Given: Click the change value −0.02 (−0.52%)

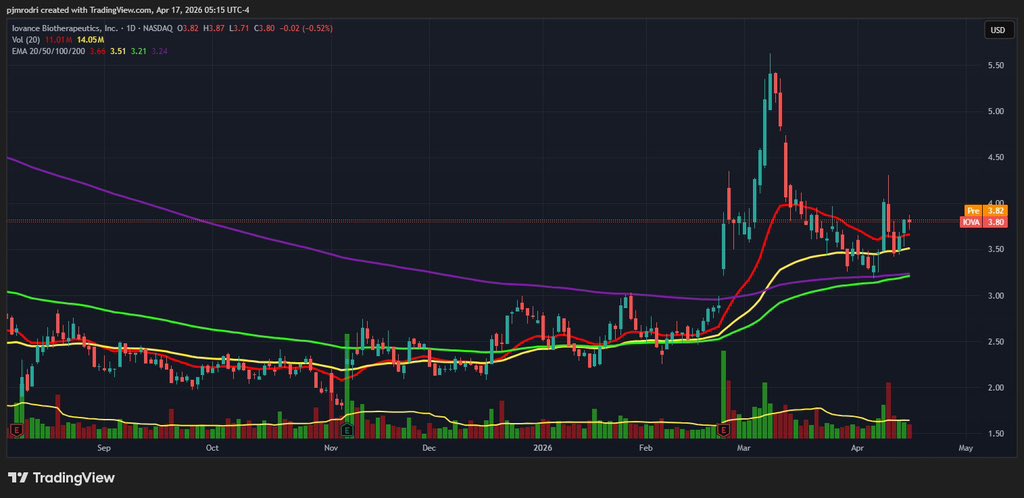Looking at the screenshot, I should tap(306, 29).
